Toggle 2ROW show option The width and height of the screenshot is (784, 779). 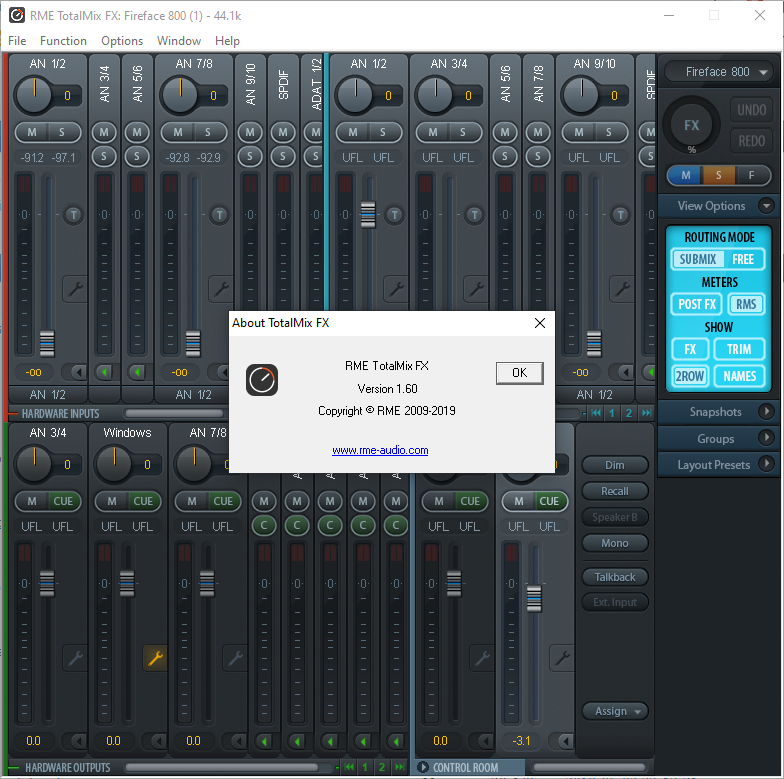click(690, 376)
